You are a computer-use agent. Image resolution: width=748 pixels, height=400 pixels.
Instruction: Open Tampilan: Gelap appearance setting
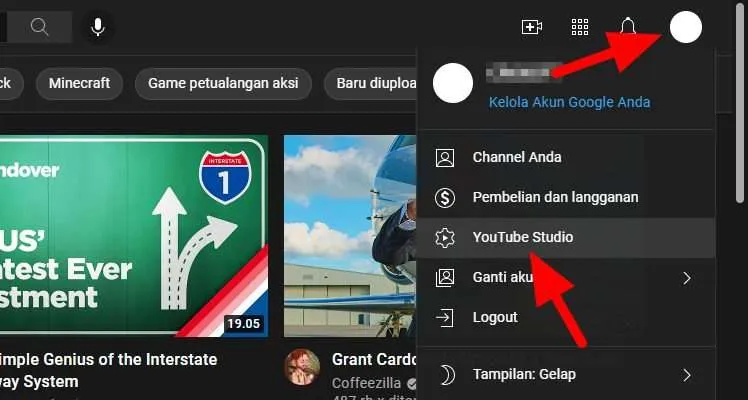[x=566, y=375]
